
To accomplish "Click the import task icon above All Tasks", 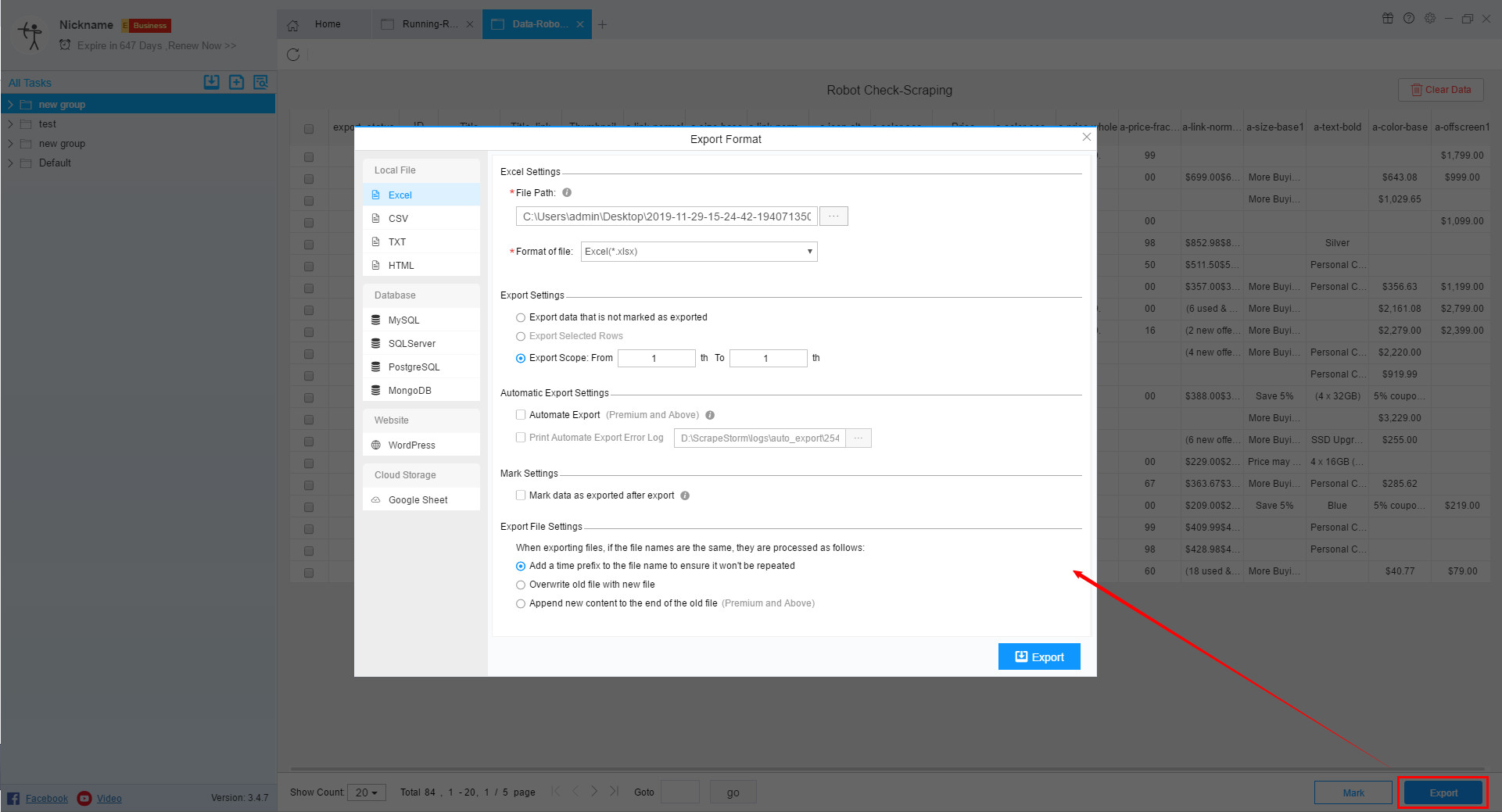I will tap(211, 81).
